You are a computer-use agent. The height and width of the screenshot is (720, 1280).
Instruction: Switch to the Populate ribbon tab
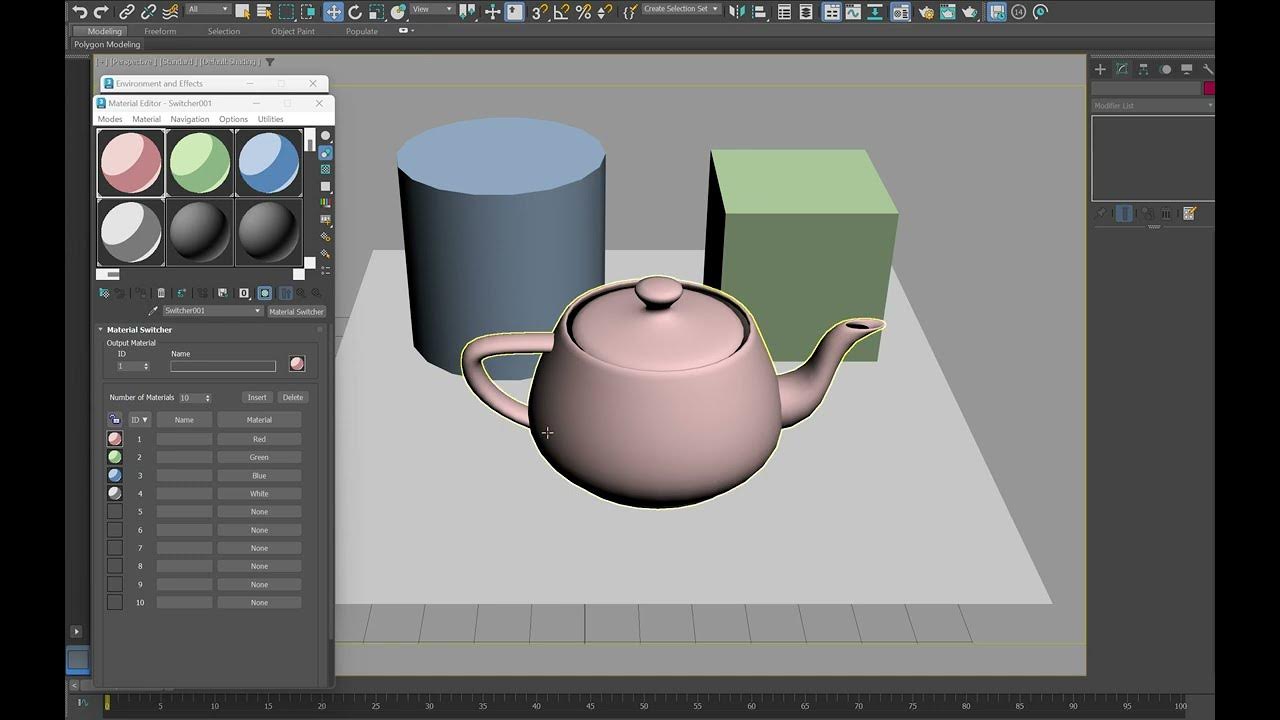point(362,31)
